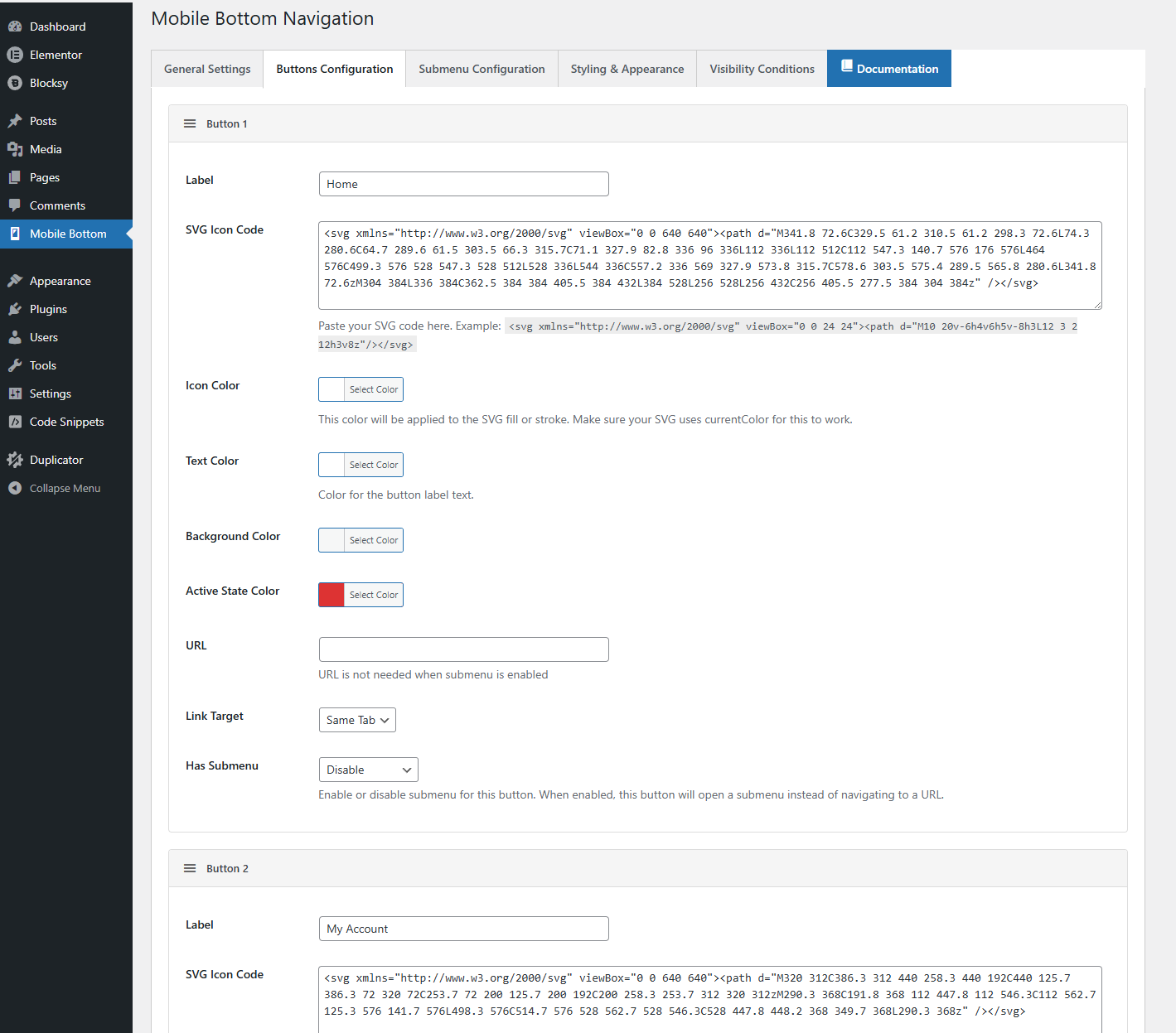The width and height of the screenshot is (1176, 1033).
Task: Select Color for Icon Color
Action: (x=373, y=389)
